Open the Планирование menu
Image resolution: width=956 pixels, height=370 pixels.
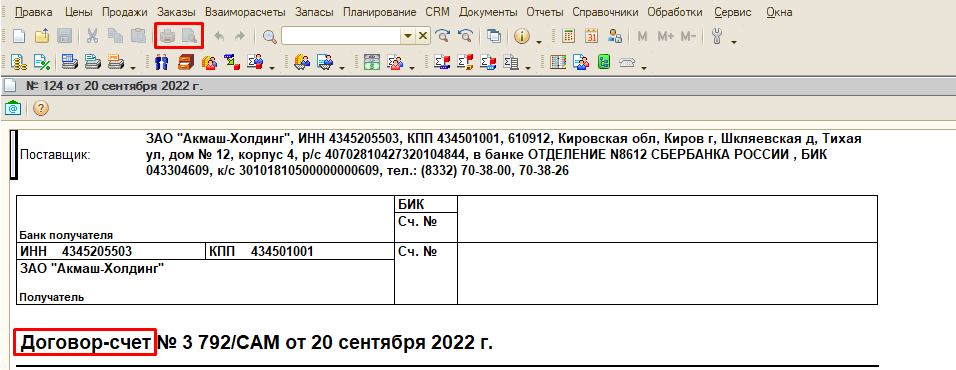click(380, 12)
